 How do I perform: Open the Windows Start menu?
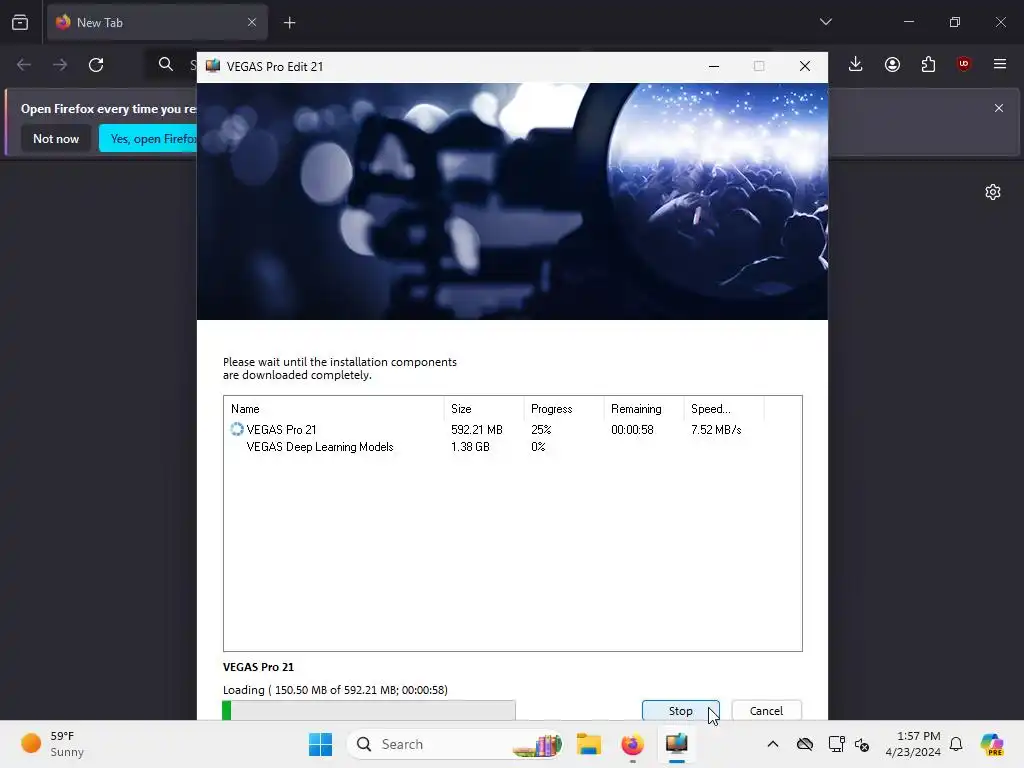click(320, 744)
